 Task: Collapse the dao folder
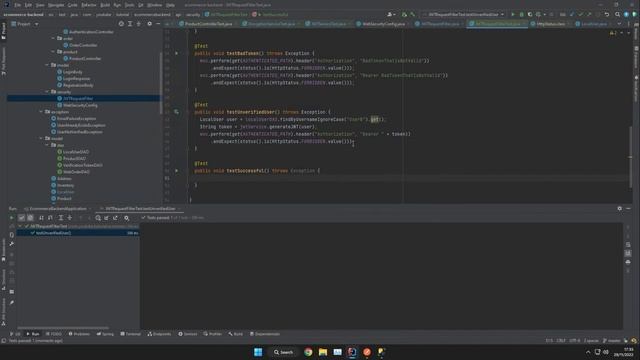tap(47, 145)
